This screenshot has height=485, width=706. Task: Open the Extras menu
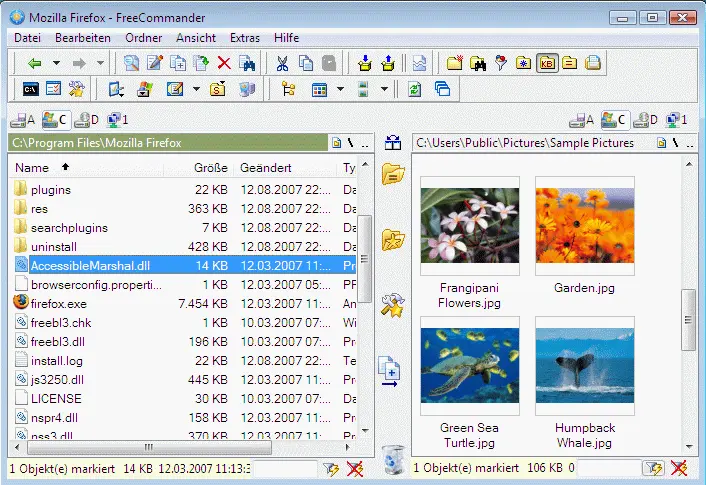tap(245, 37)
